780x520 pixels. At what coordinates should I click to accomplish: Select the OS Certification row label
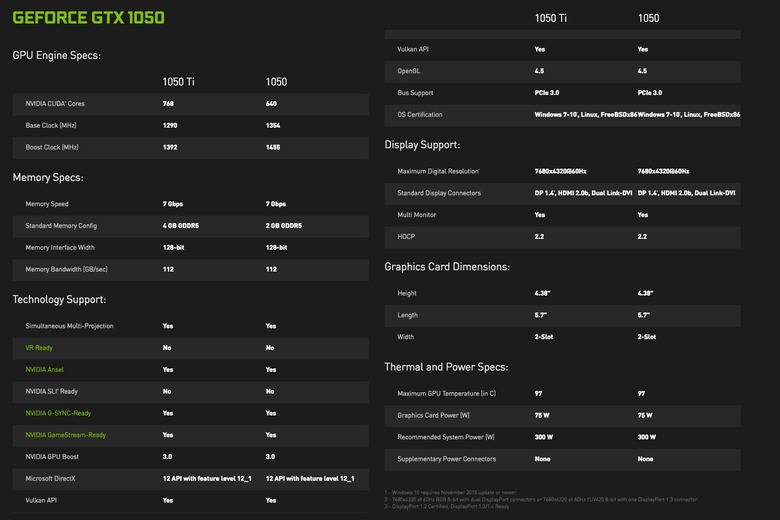click(420, 115)
